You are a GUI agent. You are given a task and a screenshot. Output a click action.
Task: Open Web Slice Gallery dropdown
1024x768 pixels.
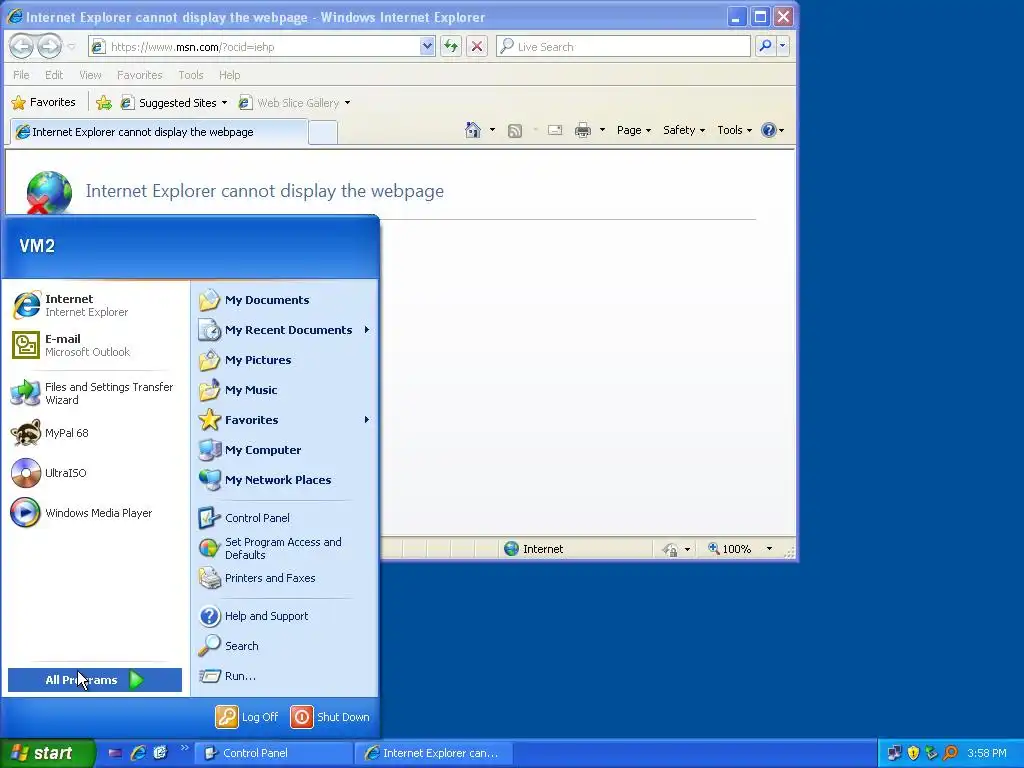pos(295,103)
